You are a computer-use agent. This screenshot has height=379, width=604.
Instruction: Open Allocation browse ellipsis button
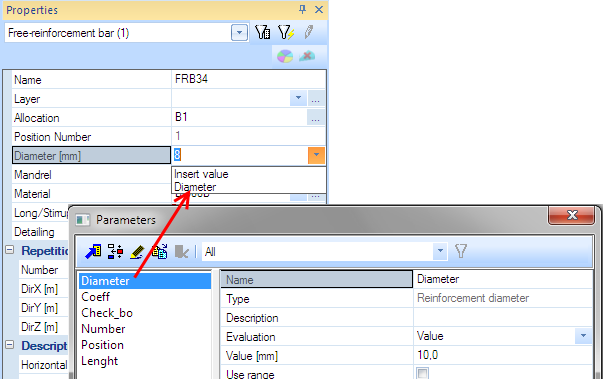[315, 117]
